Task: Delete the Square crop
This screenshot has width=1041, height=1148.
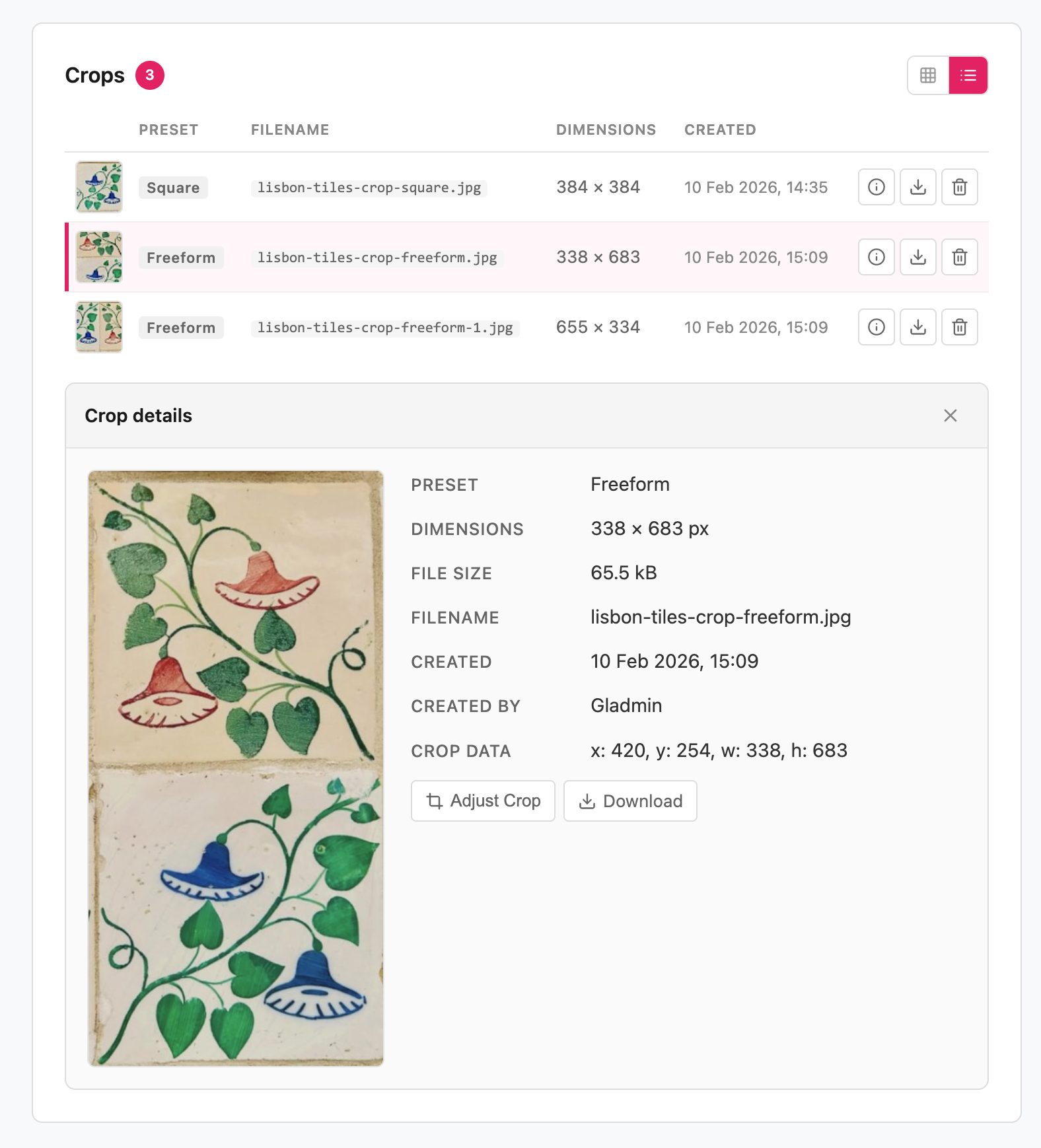Action: (x=959, y=187)
